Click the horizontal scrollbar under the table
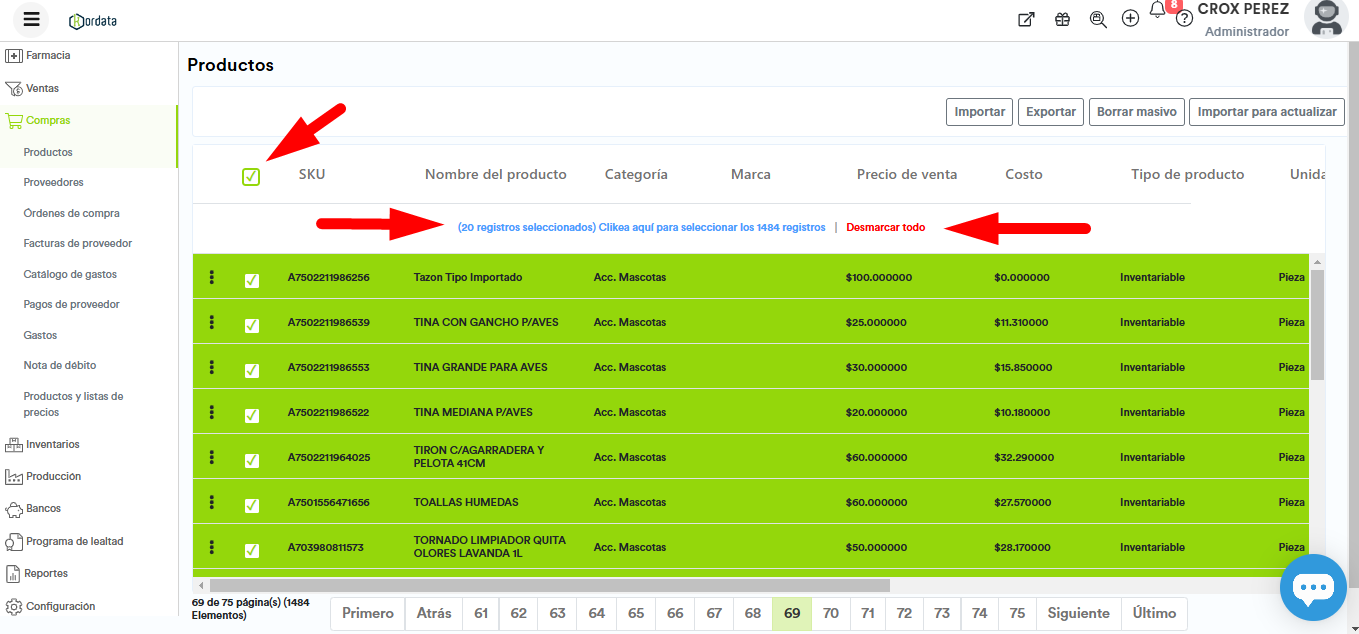Viewport: 1359px width, 634px height. tap(550, 585)
